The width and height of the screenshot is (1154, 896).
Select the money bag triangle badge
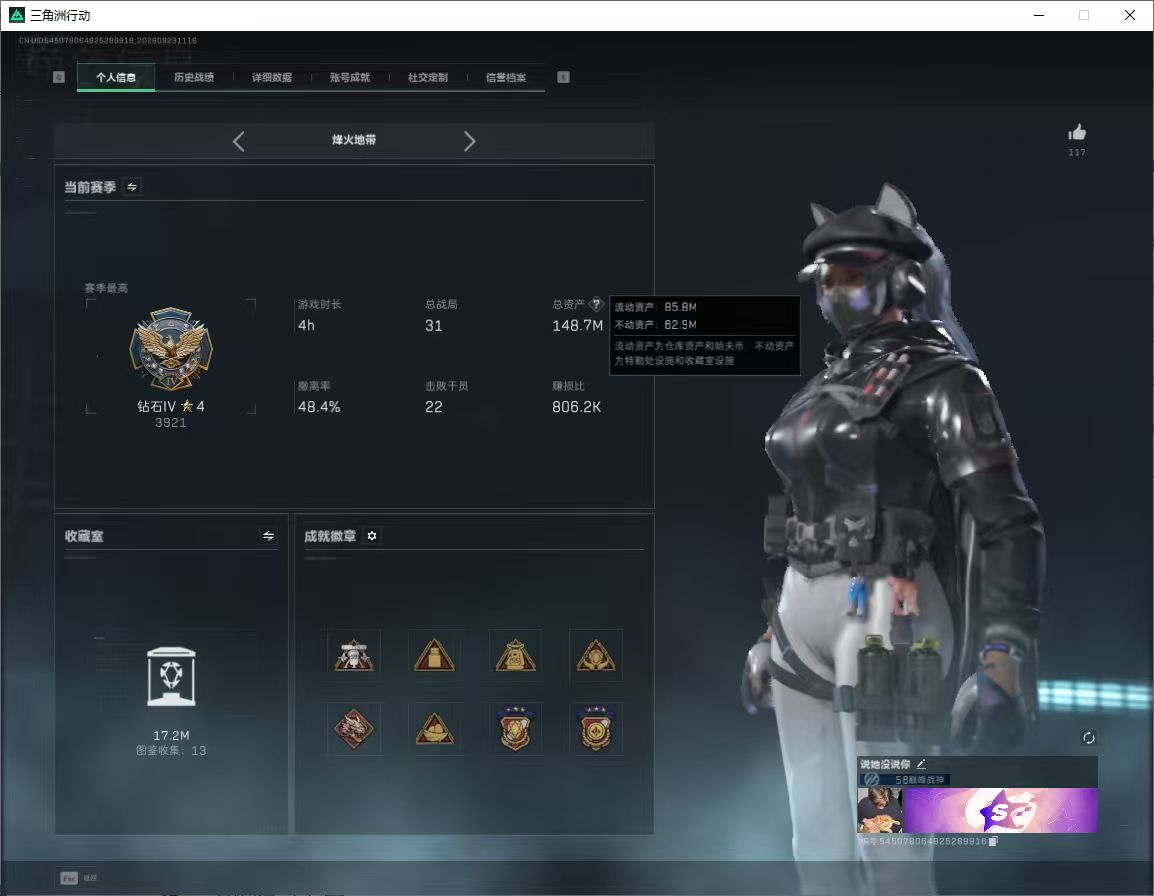point(515,655)
